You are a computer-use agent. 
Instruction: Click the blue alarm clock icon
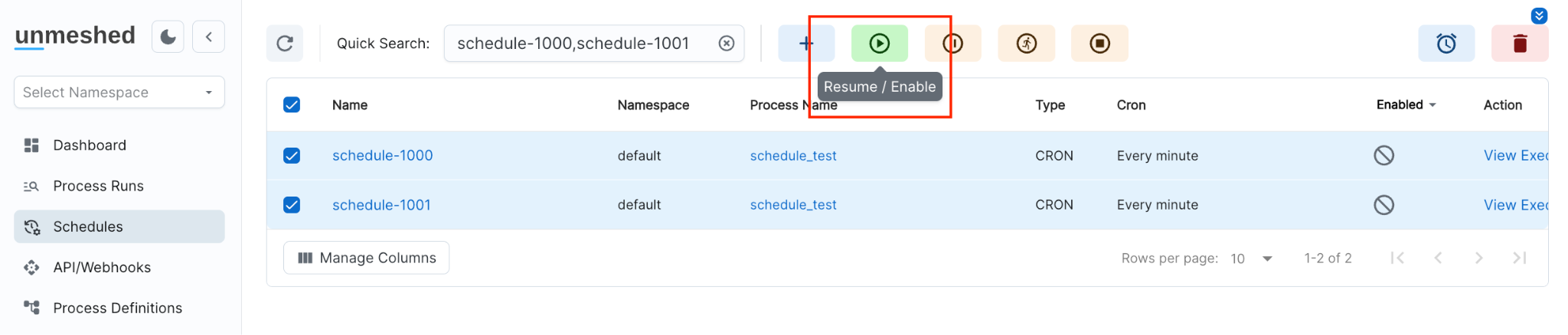click(1445, 44)
